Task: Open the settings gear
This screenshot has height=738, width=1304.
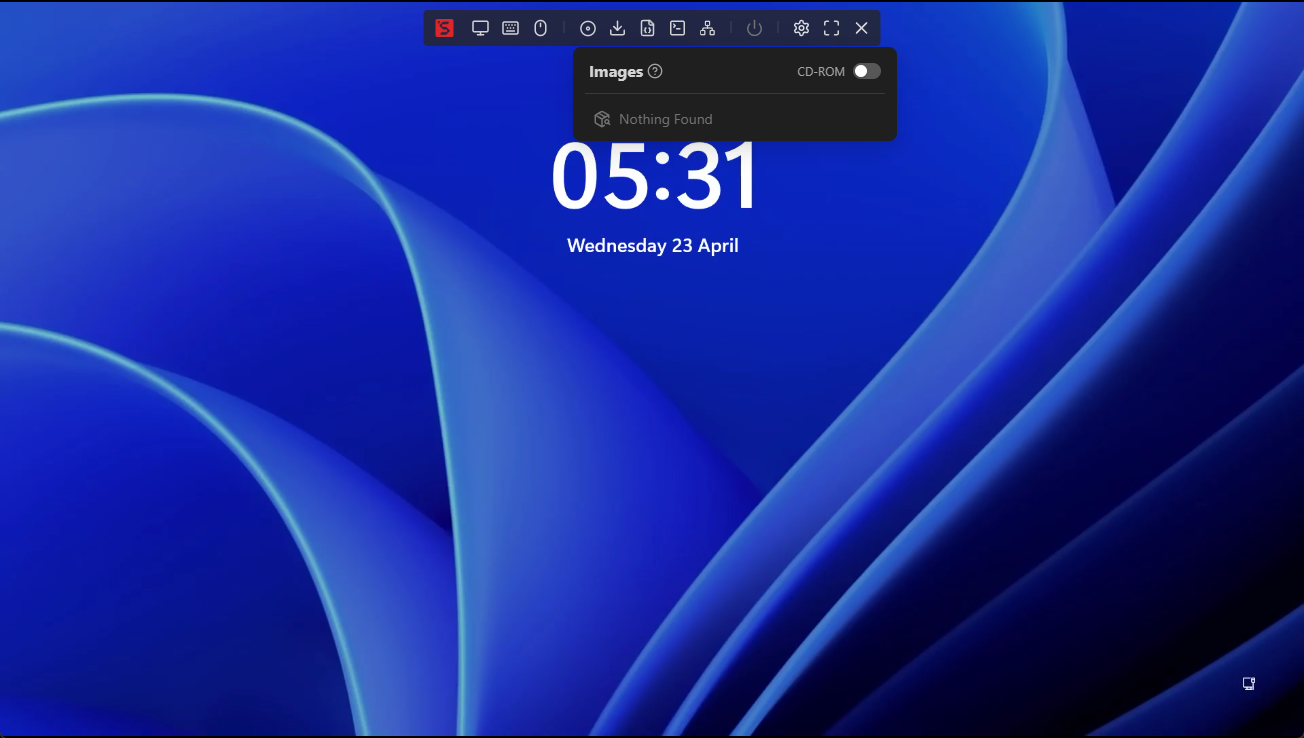Action: [x=801, y=28]
